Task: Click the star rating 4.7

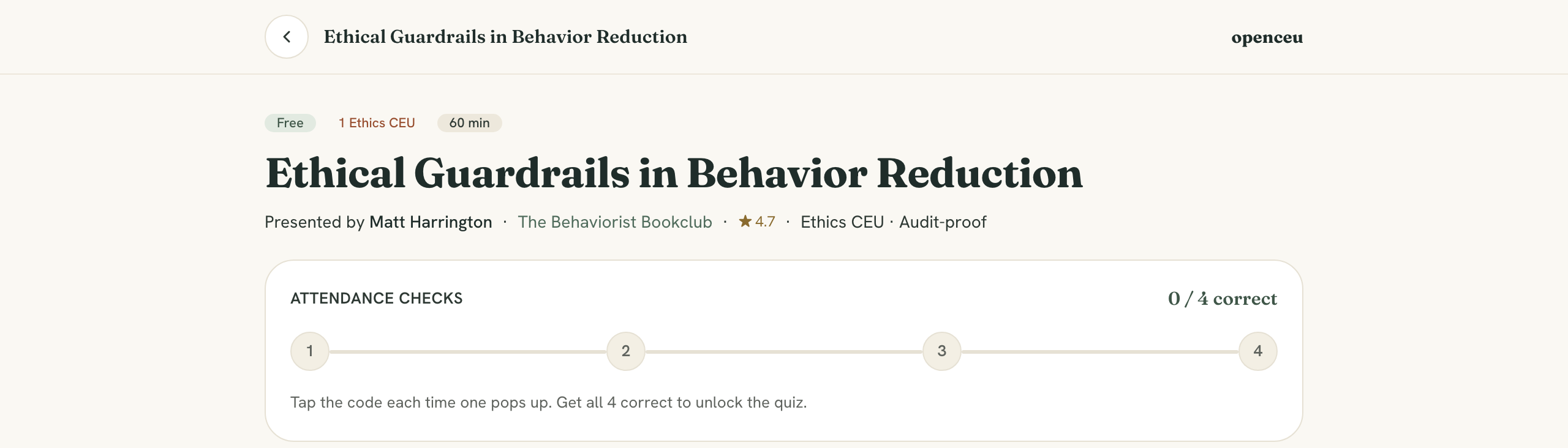Action: point(757,222)
